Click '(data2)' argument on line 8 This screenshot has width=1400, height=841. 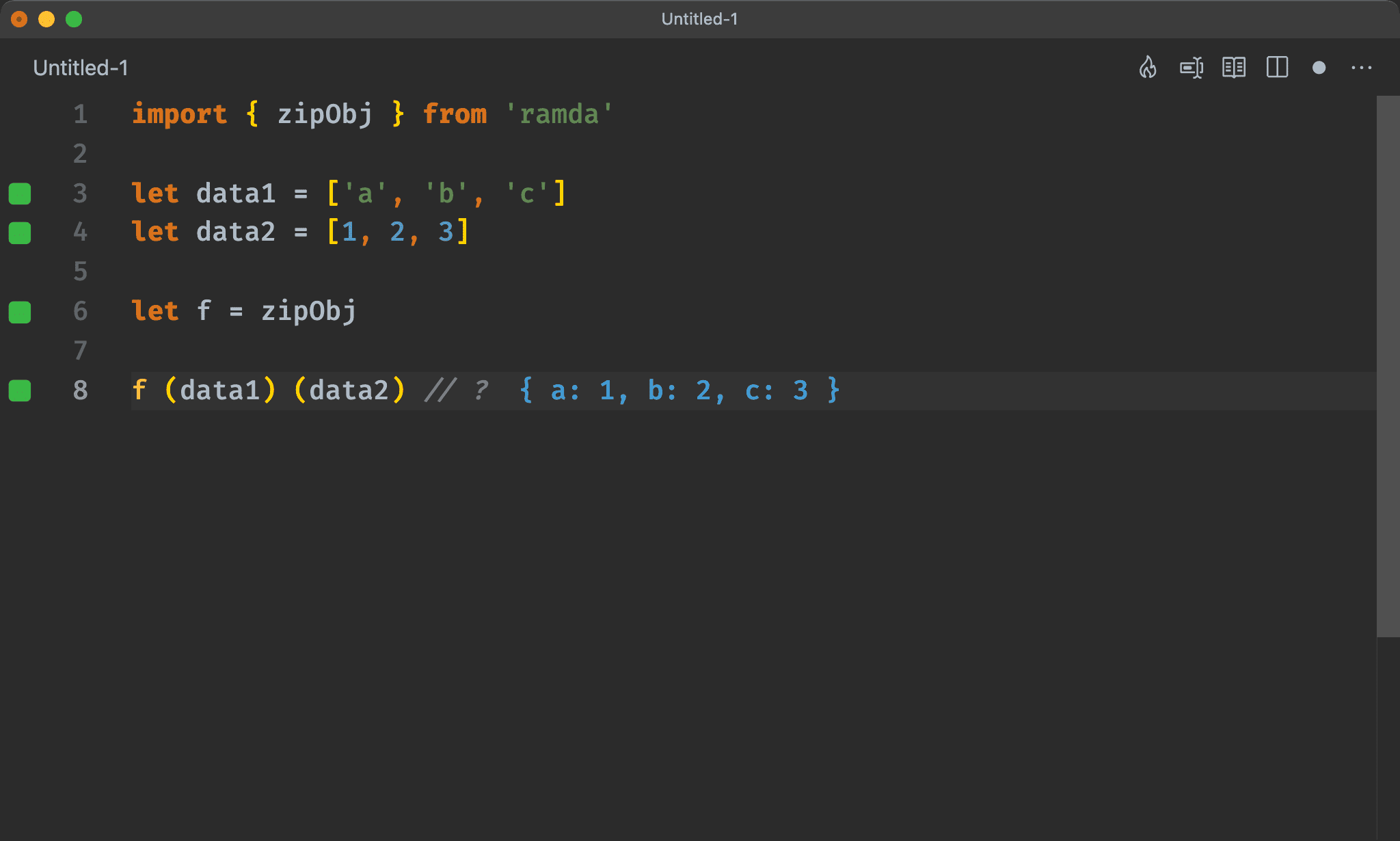[349, 390]
